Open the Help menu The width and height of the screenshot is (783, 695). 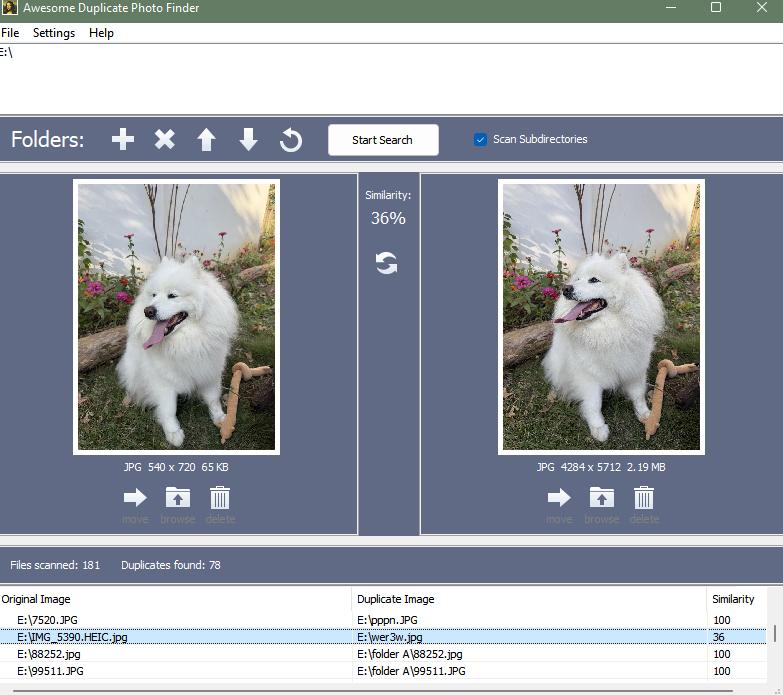pos(101,33)
